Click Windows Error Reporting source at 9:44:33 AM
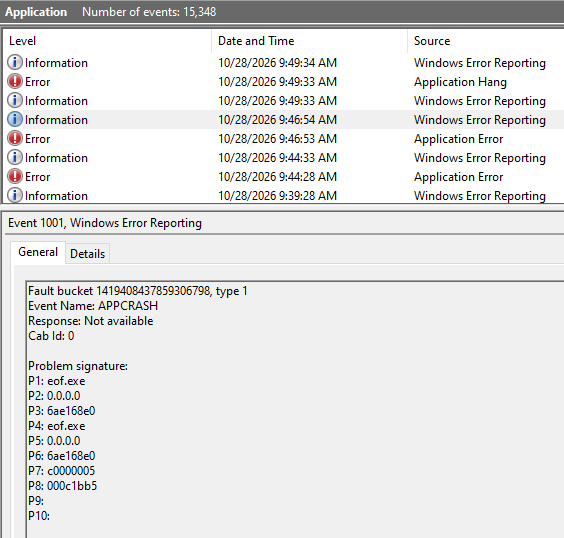The image size is (564, 538). [x=479, y=158]
